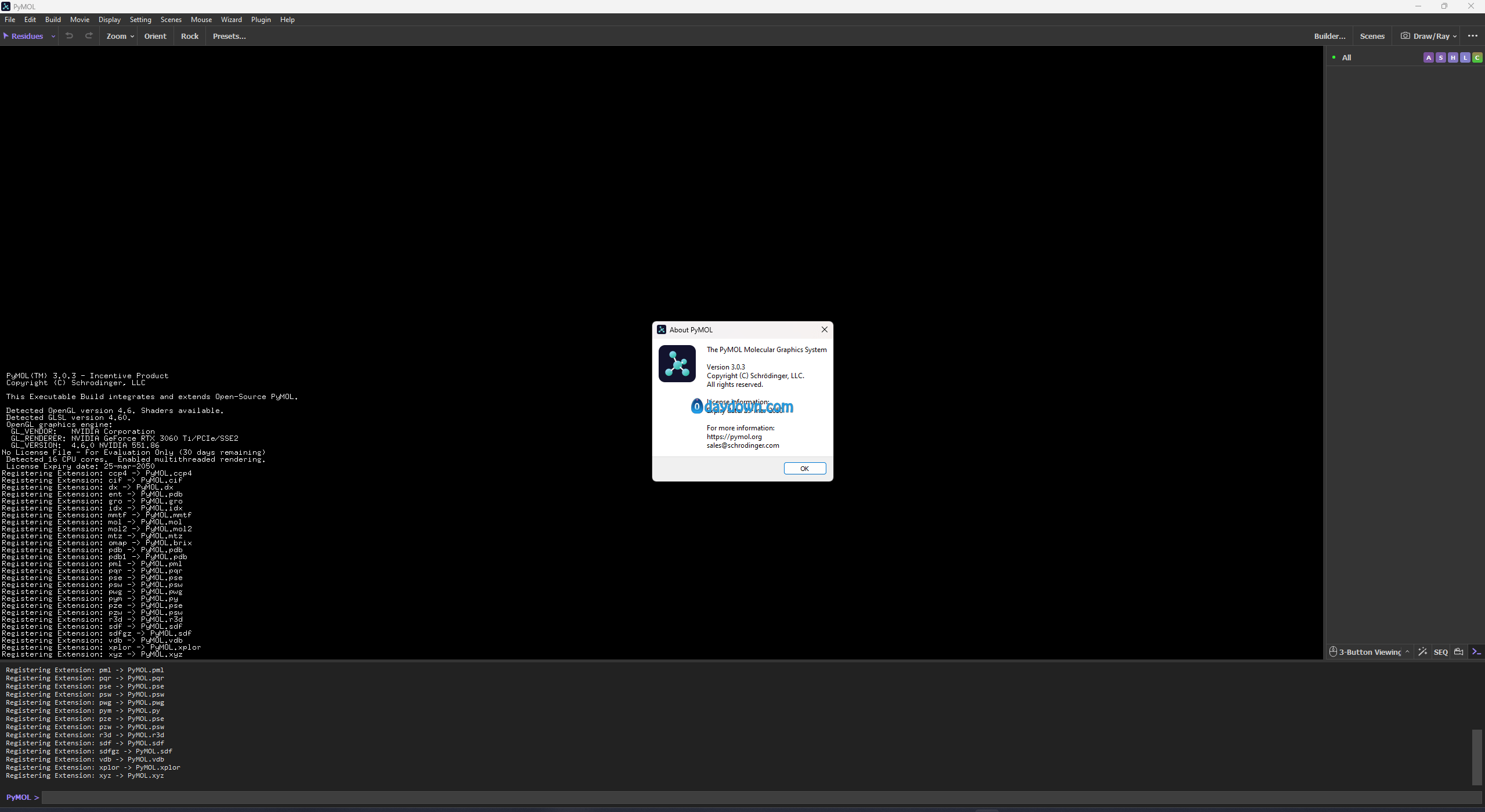Screen dimensions: 1485x812
Task: Open the wizard magic wand panel
Action: pyautogui.click(x=1422, y=652)
